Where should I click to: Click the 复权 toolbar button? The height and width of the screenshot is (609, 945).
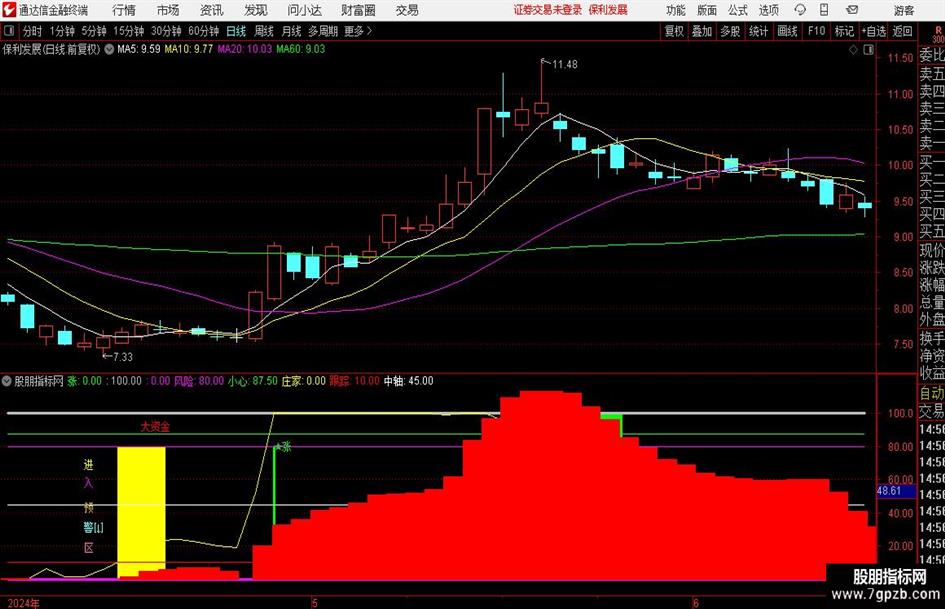click(674, 31)
